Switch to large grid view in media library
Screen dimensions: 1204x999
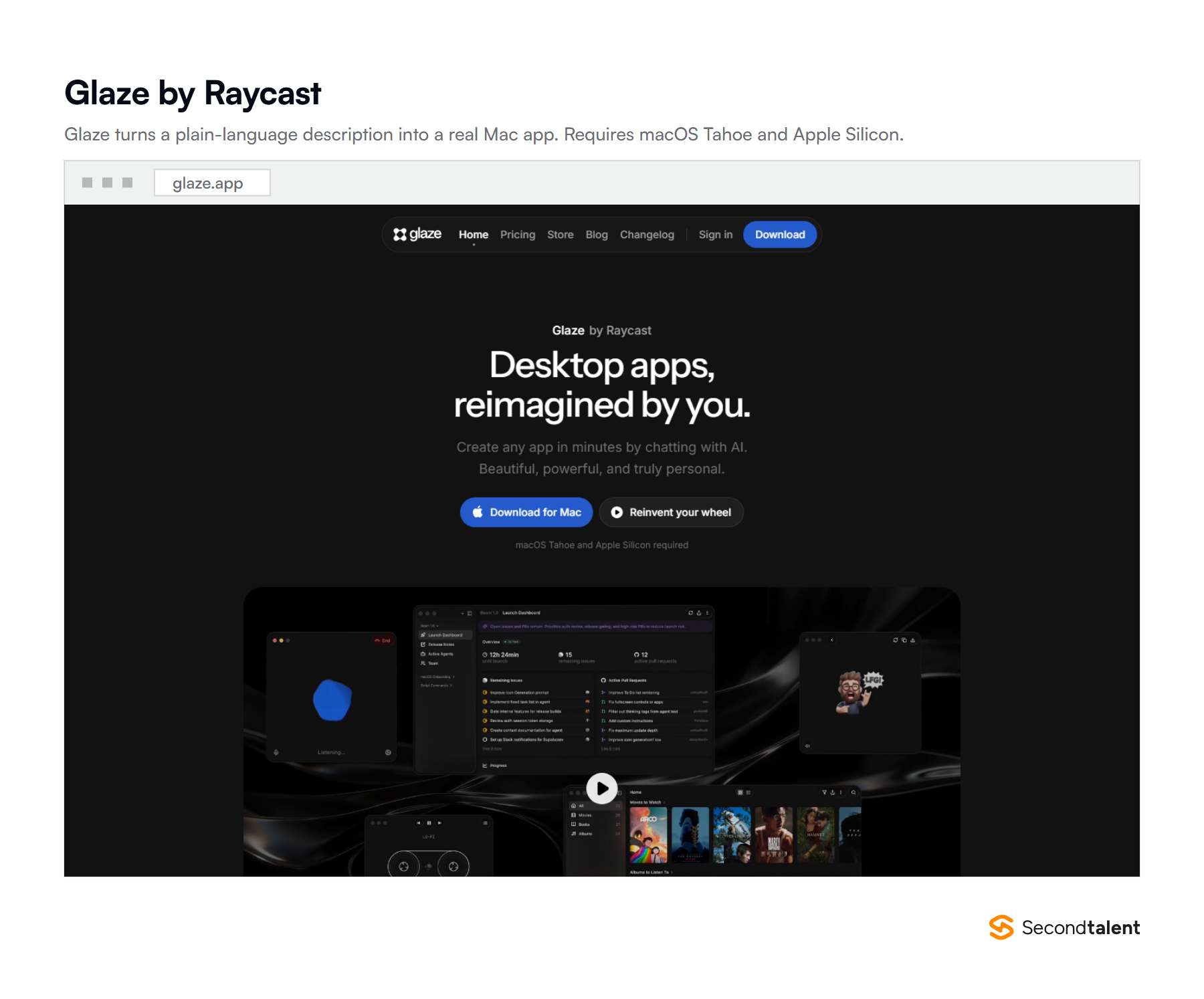pyautogui.click(x=740, y=792)
